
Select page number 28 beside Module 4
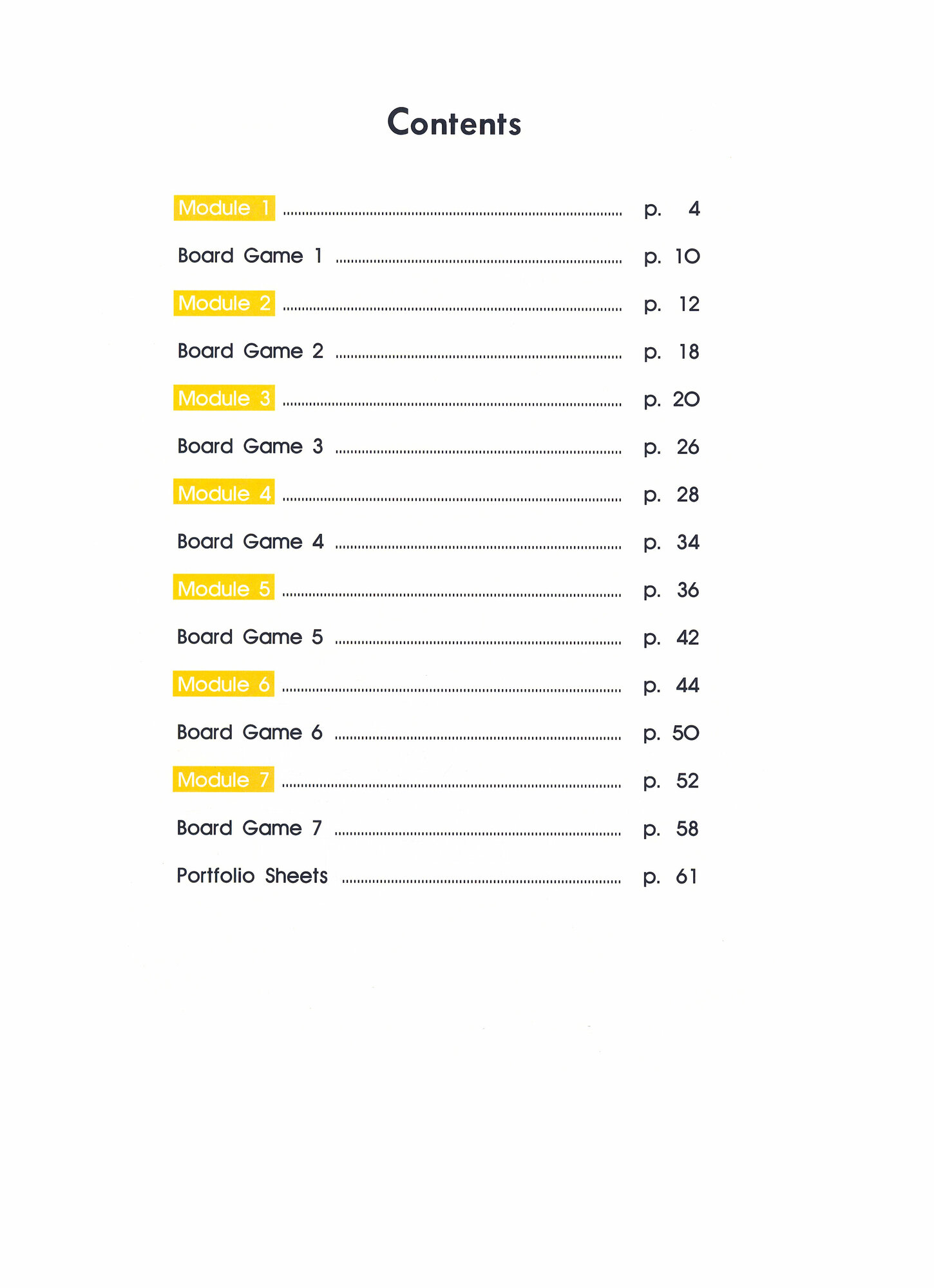687,495
